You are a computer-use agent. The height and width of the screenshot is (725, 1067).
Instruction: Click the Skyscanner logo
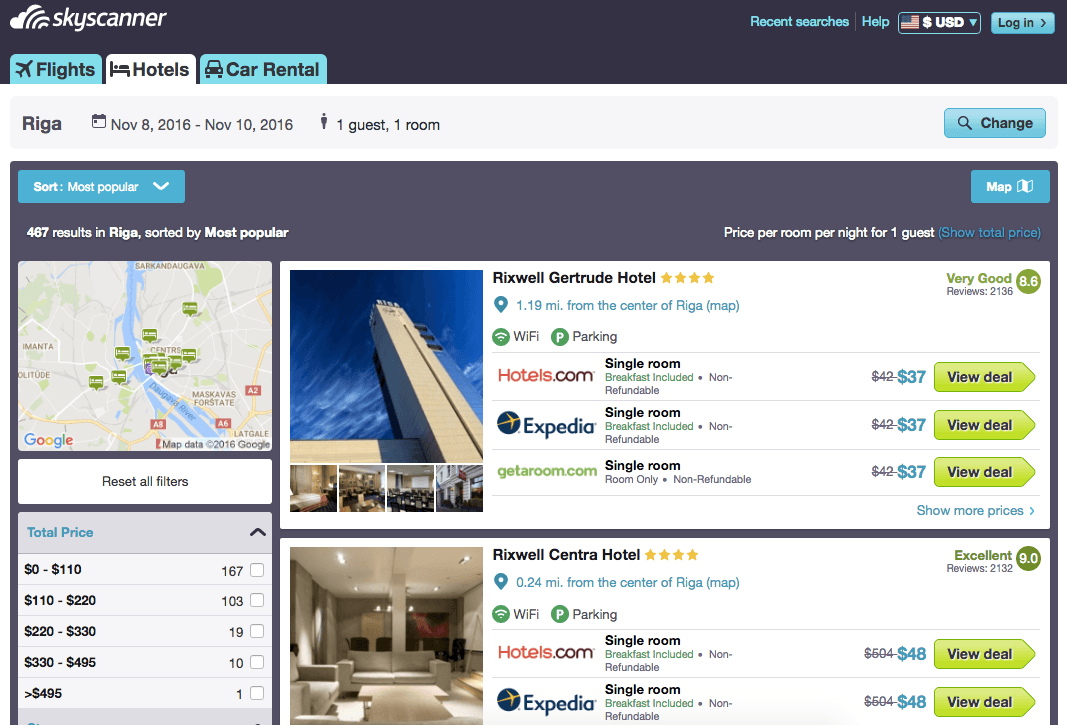[88, 18]
